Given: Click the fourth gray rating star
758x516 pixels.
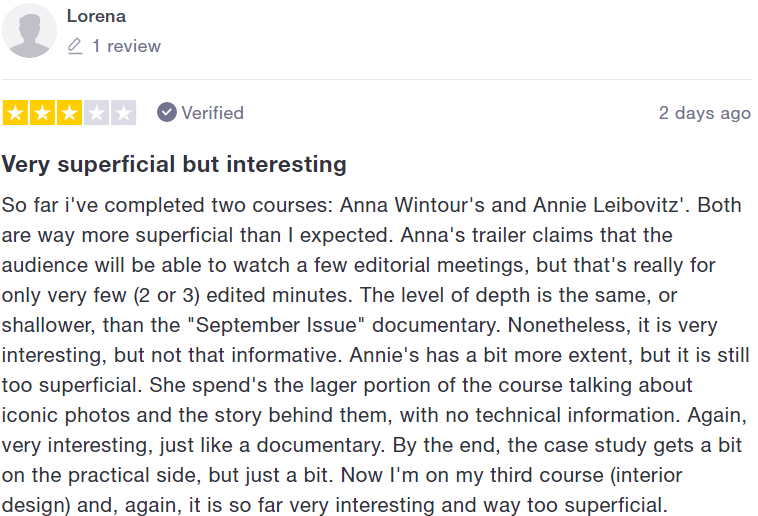Looking at the screenshot, I should (x=97, y=113).
